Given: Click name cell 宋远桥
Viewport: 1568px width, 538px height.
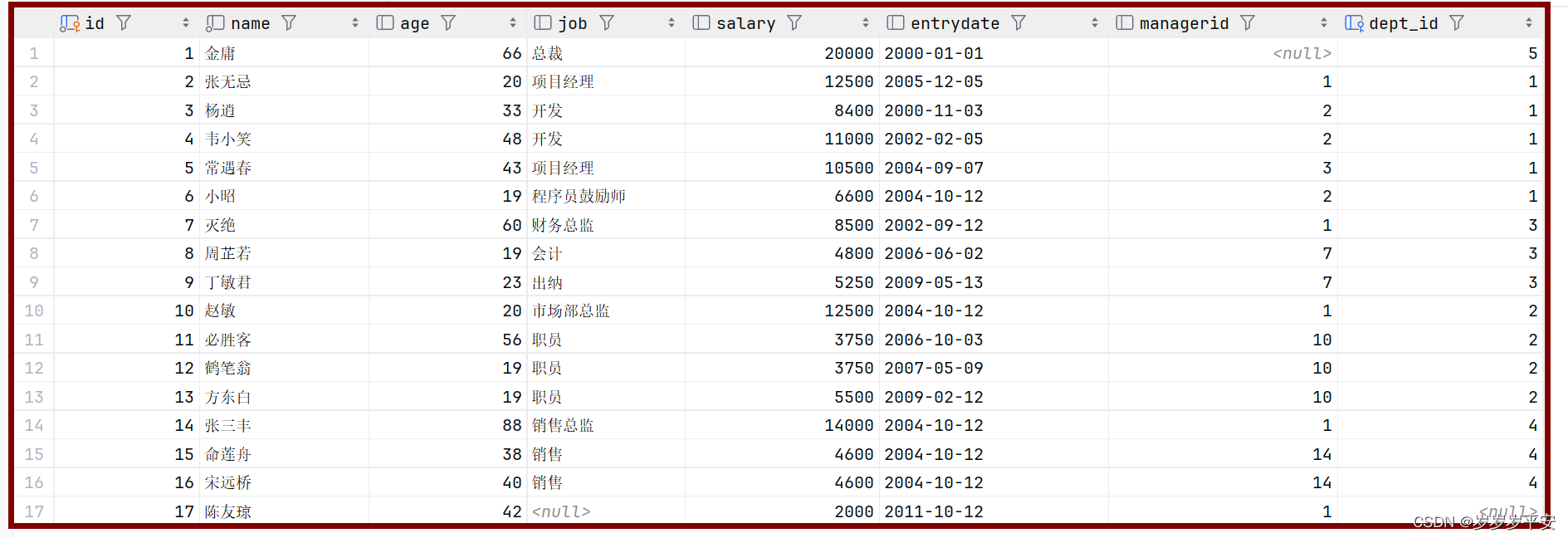Looking at the screenshot, I should (228, 482).
